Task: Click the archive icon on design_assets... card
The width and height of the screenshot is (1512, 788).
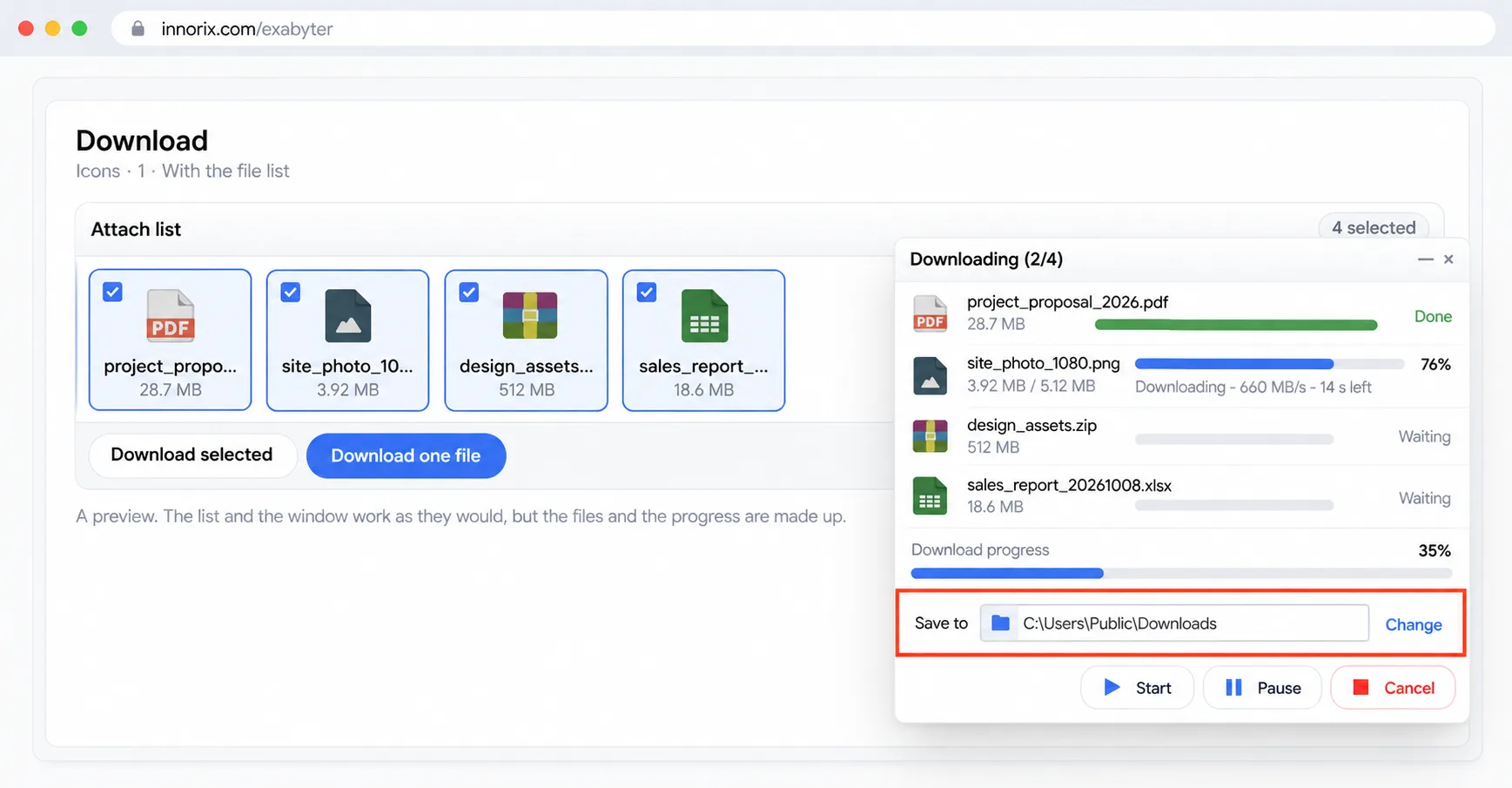Action: click(530, 315)
